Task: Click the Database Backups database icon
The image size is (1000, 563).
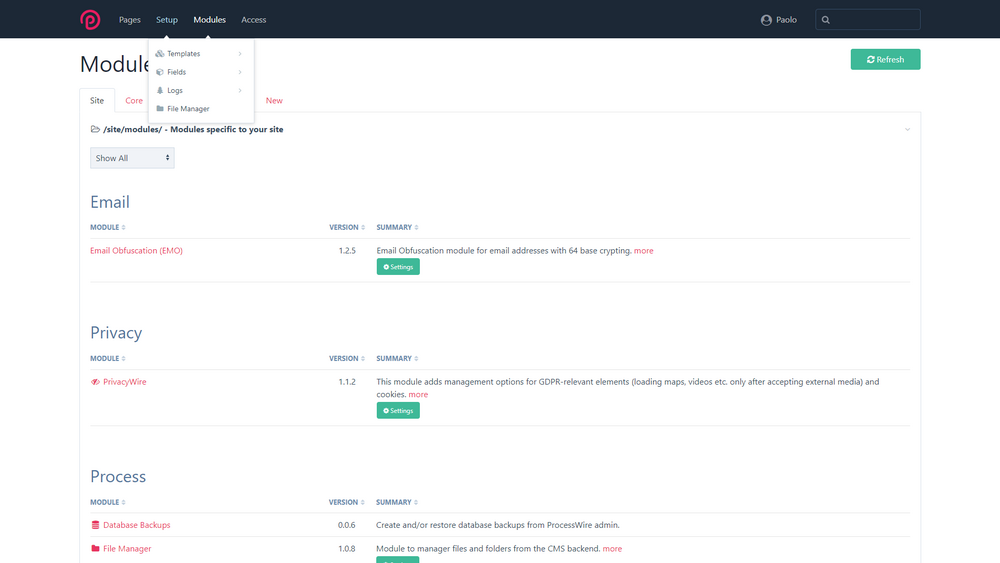Action: [95, 525]
